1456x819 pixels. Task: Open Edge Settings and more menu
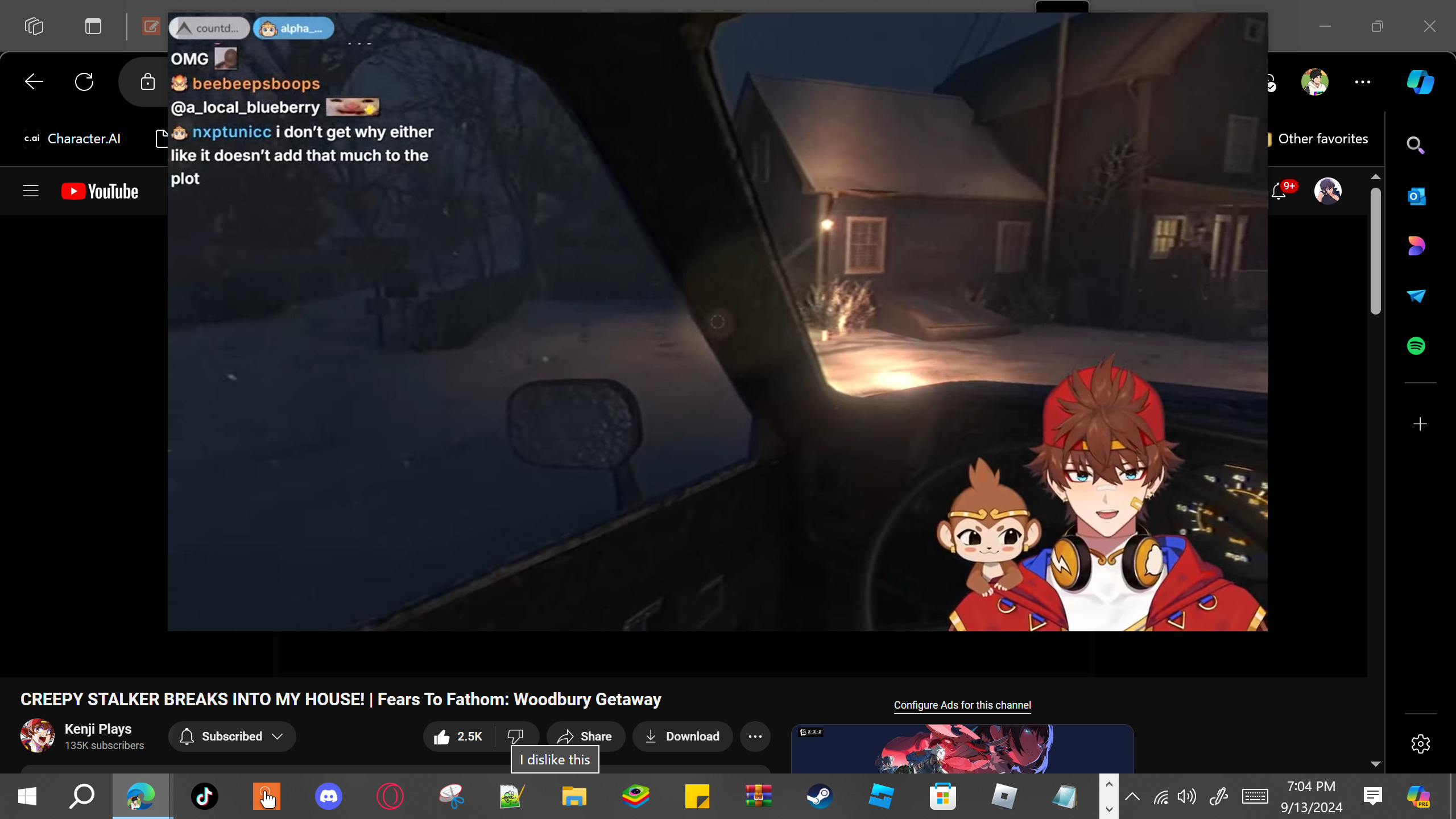click(1363, 82)
